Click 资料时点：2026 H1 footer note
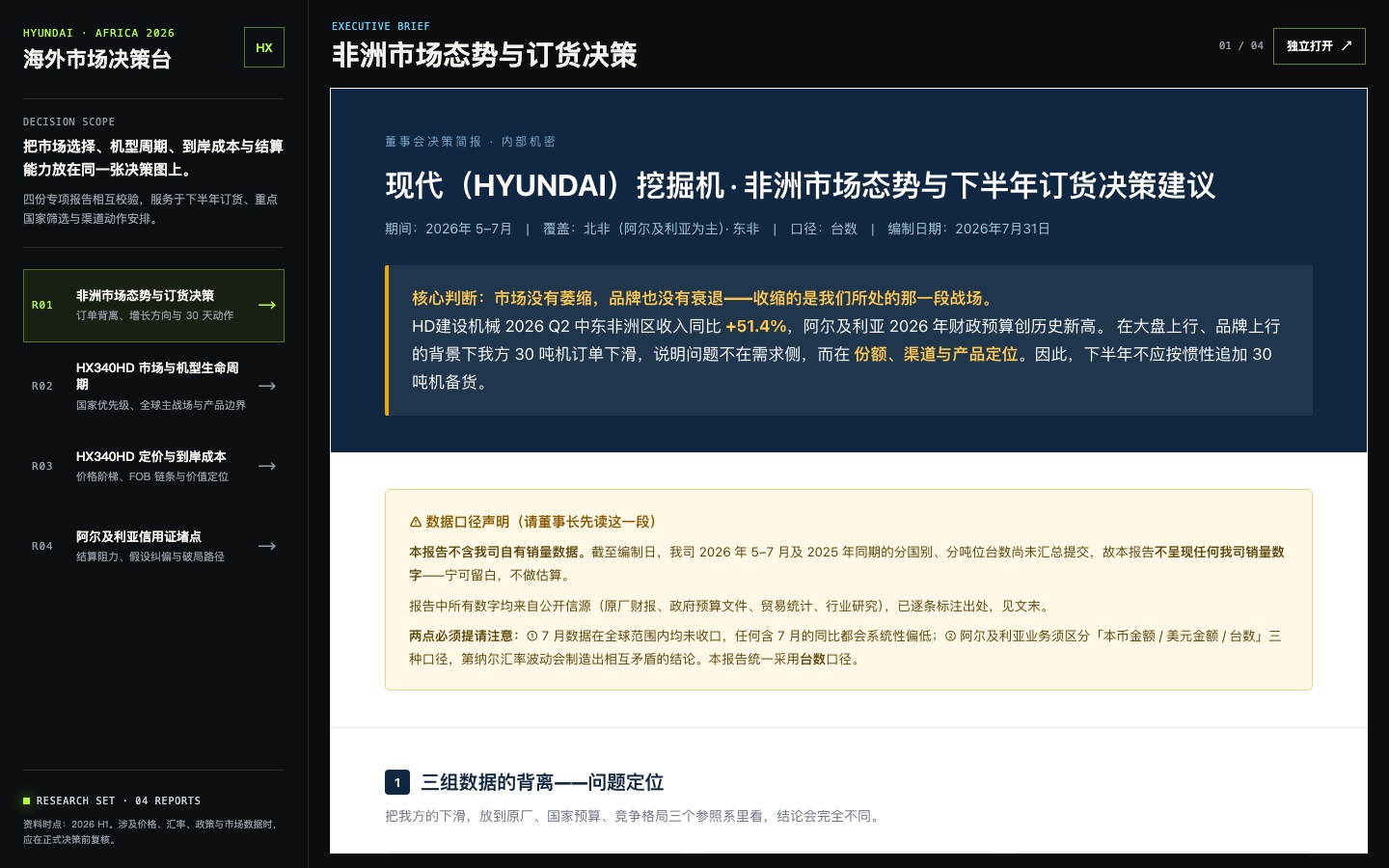Viewport: 1389px width, 868px height. tap(150, 831)
